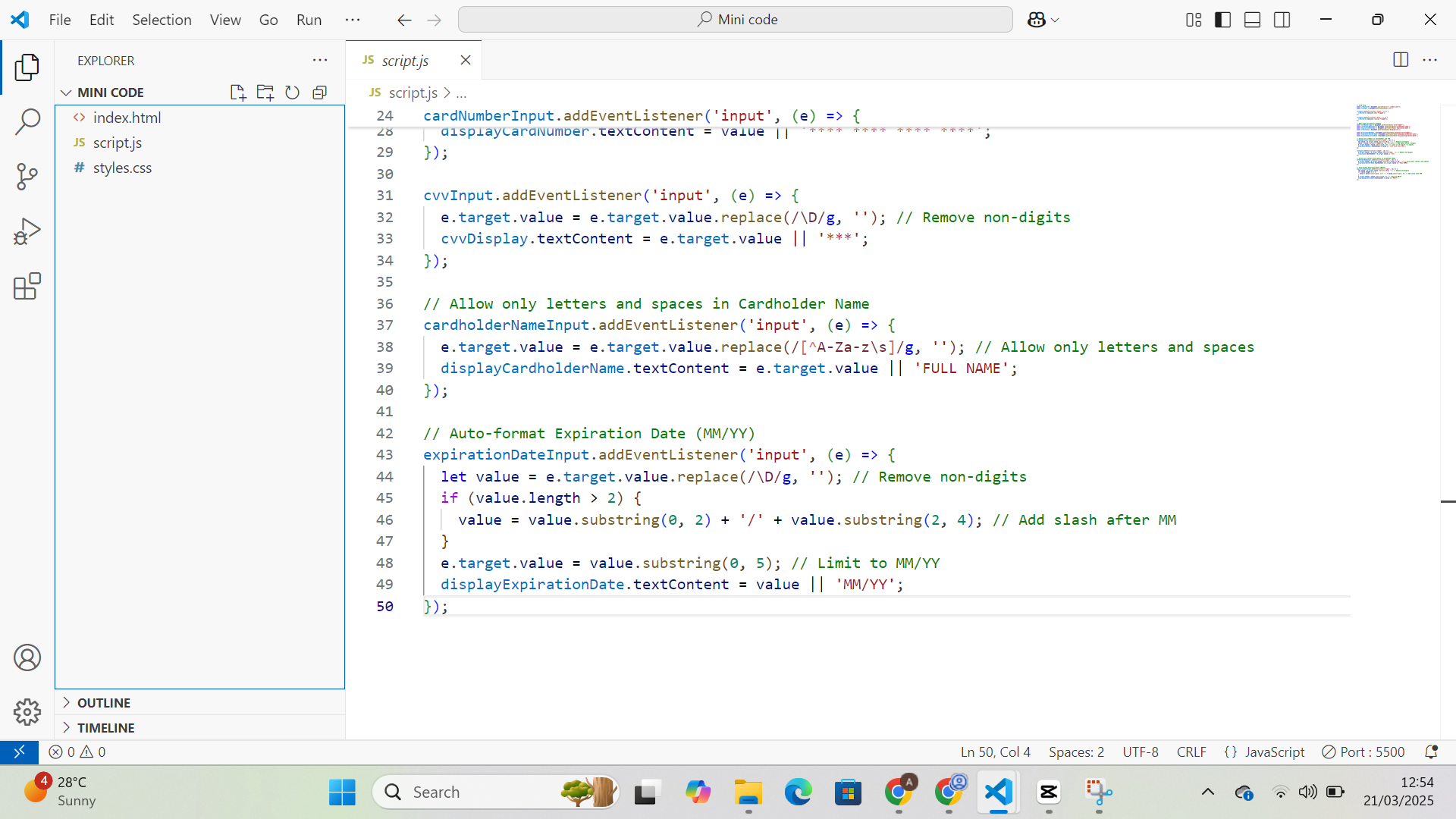1456x819 pixels.
Task: Switch to the script.js editor tab
Action: [x=406, y=60]
